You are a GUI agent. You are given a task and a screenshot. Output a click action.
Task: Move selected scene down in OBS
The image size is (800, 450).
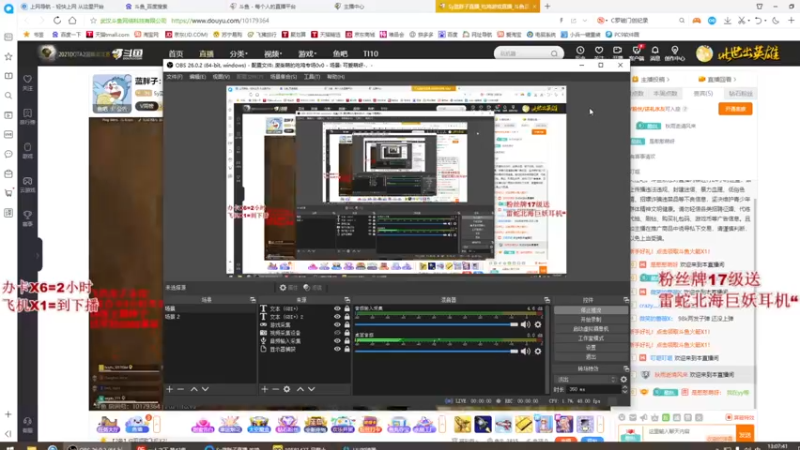pyautogui.click(x=205, y=389)
